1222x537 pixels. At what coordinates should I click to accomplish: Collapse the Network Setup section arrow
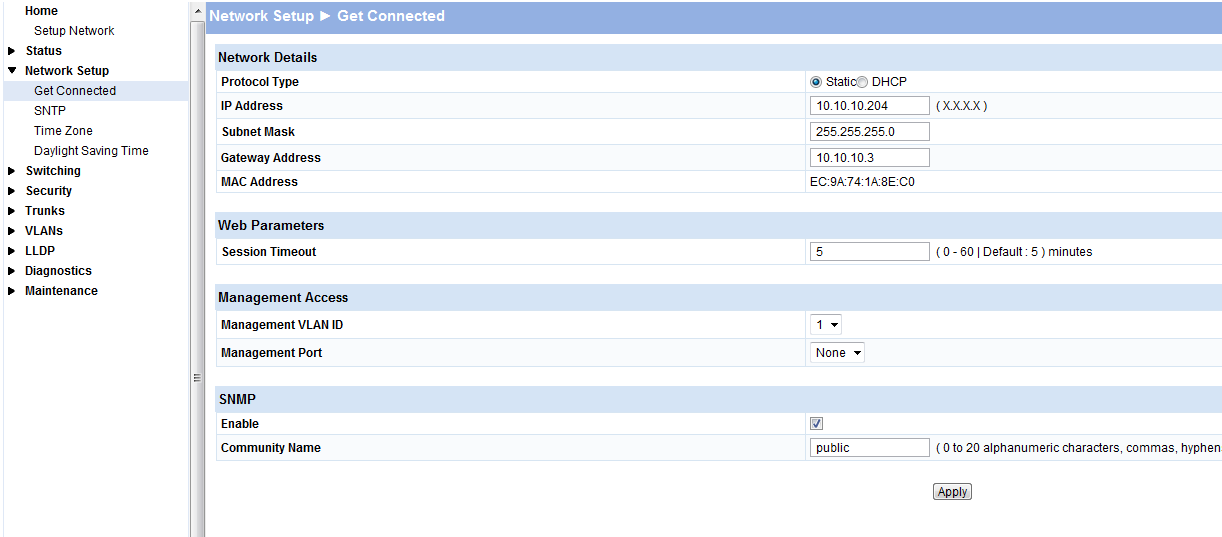point(12,71)
